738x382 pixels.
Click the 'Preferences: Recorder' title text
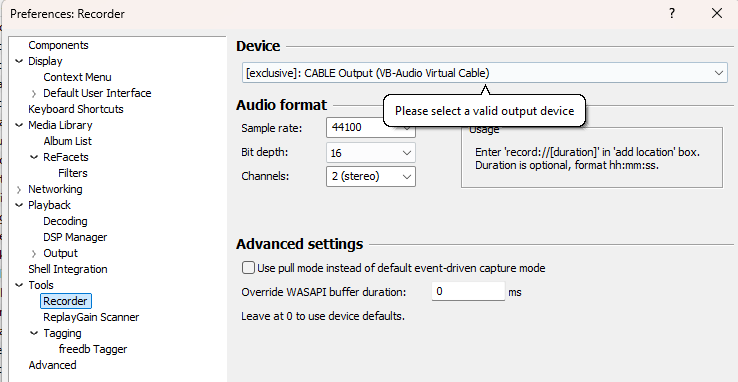coord(67,14)
